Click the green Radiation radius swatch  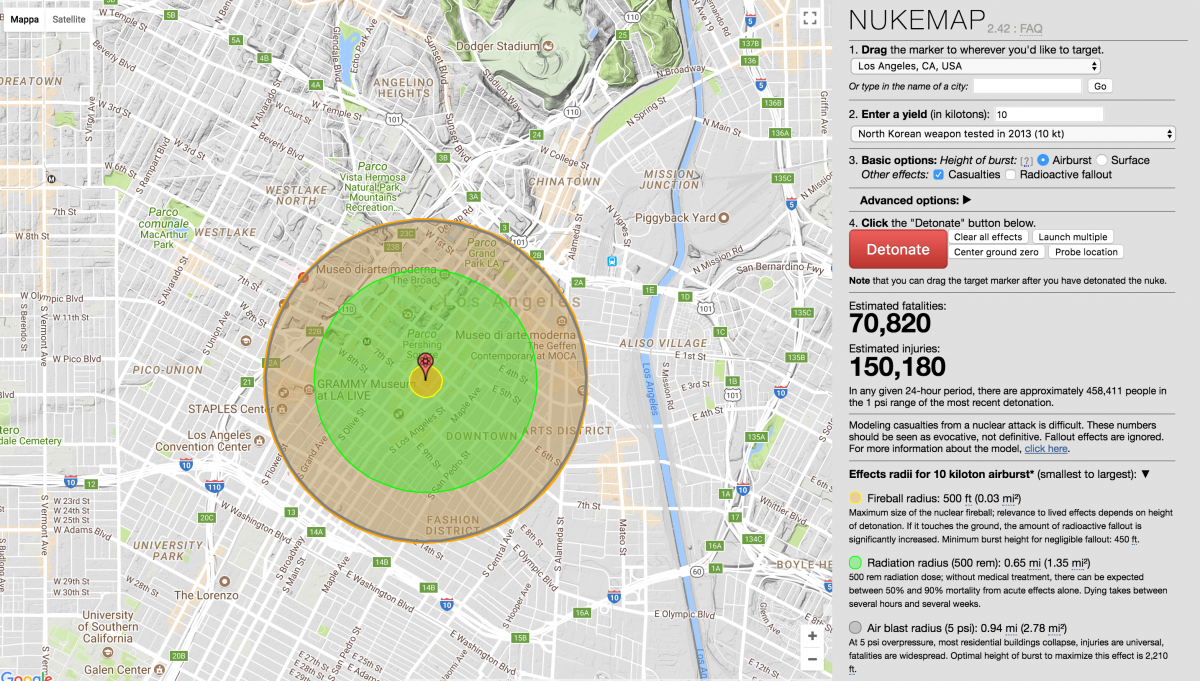[855, 563]
